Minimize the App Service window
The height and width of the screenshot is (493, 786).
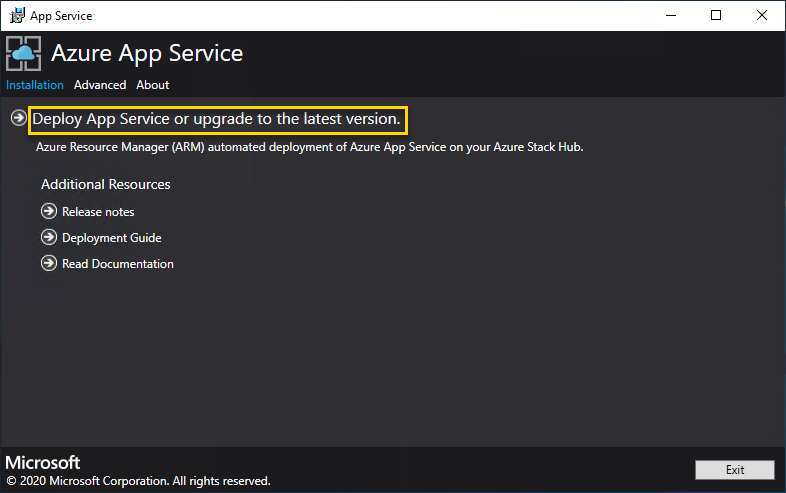pos(671,15)
